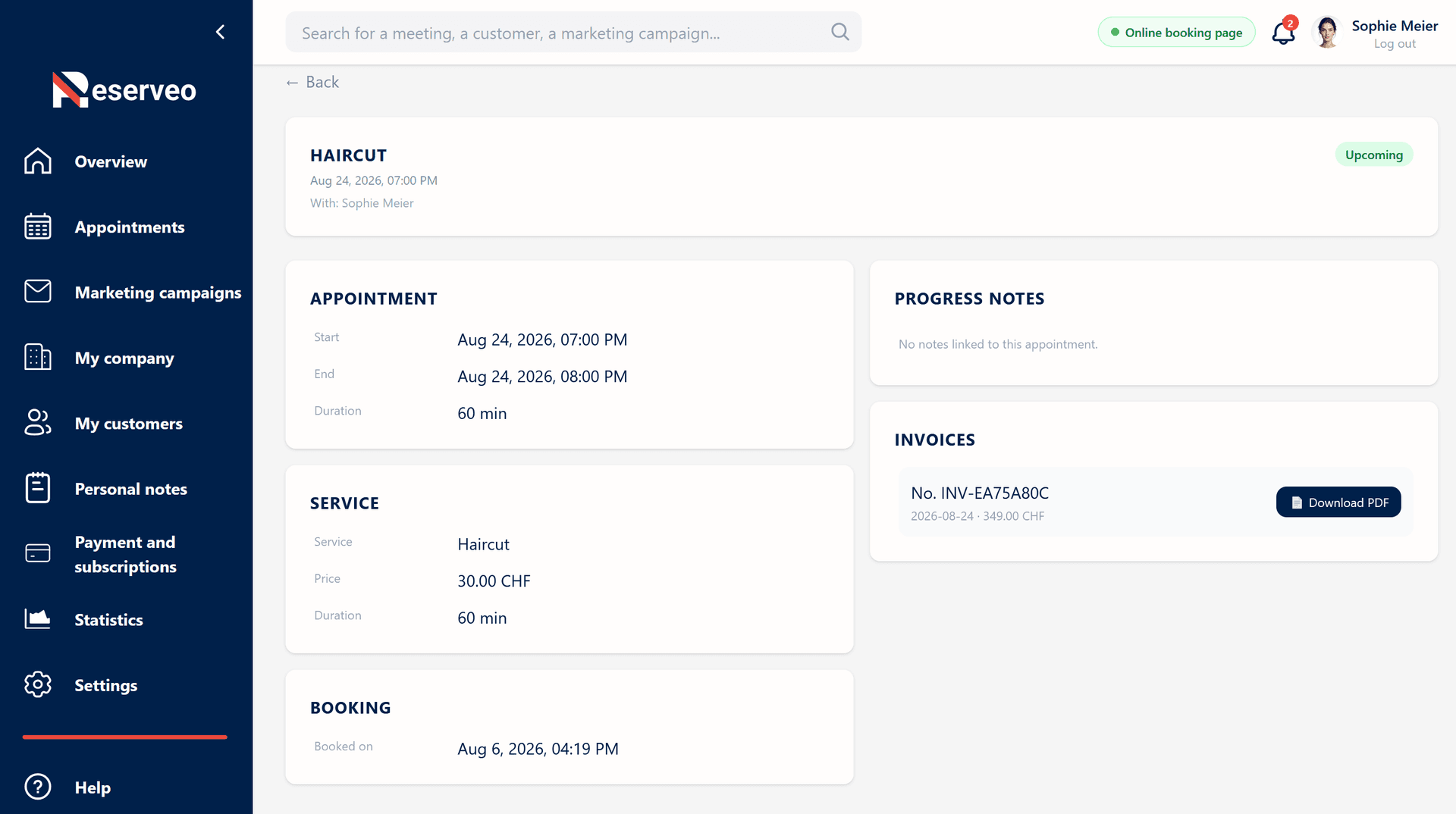Focus the meeting and customer search field
Viewport: 1456px width, 814px height.
tap(573, 32)
